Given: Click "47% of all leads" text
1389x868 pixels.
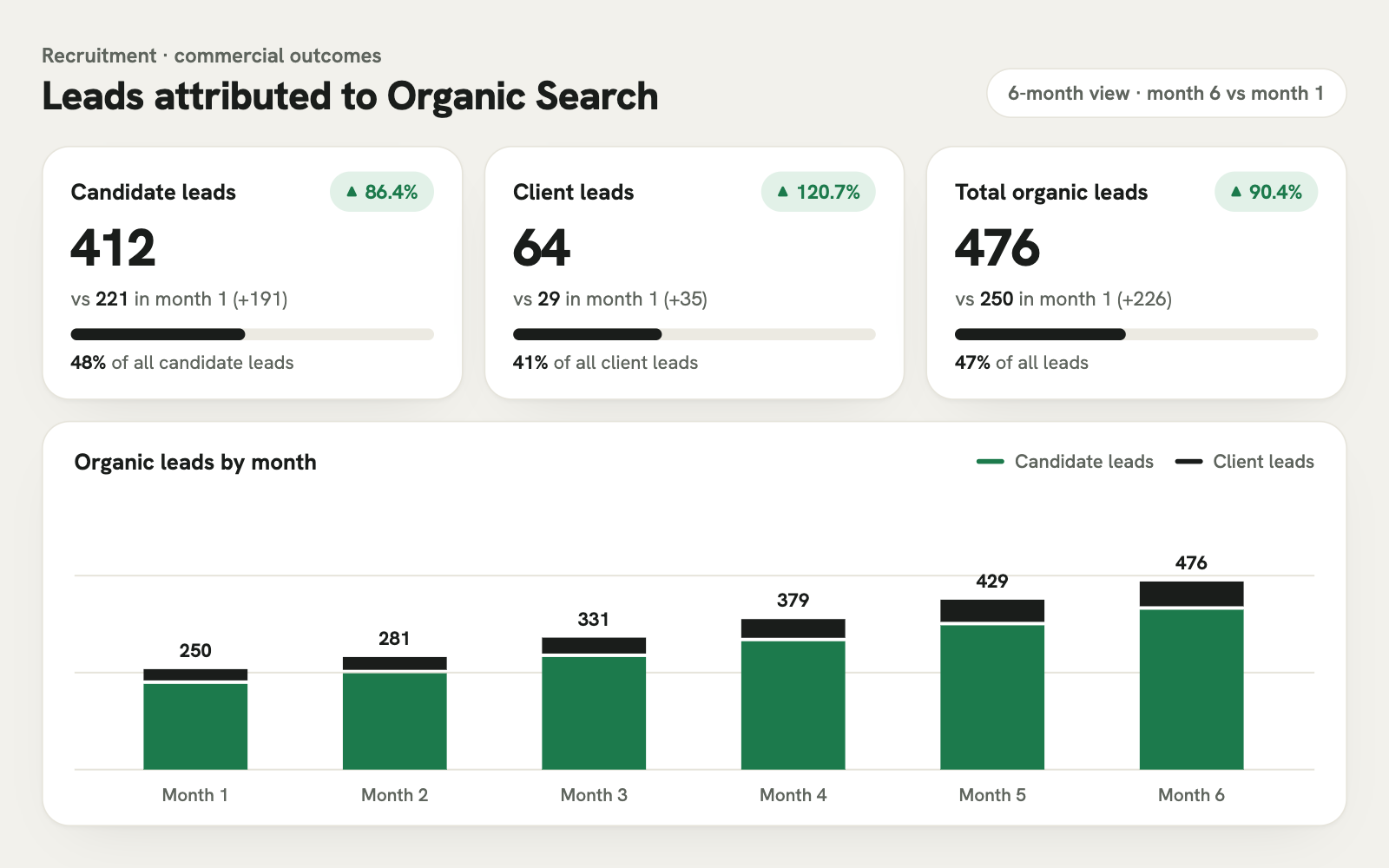Looking at the screenshot, I should (1022, 363).
